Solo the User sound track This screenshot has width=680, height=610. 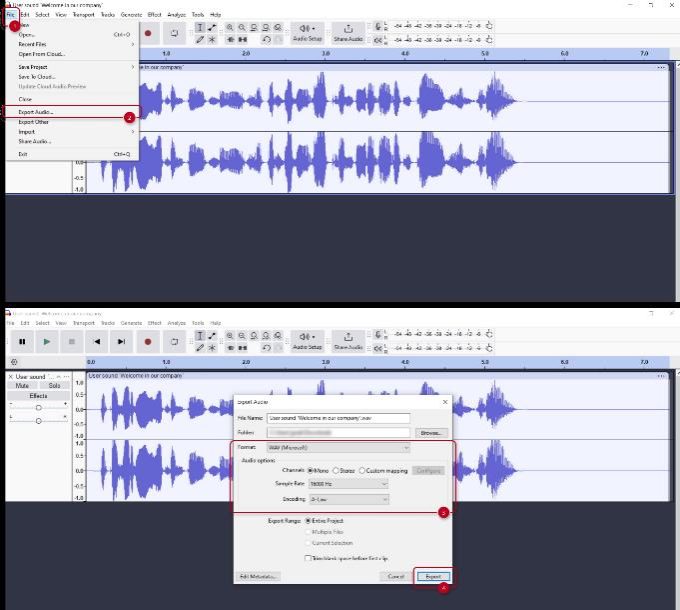click(x=54, y=385)
